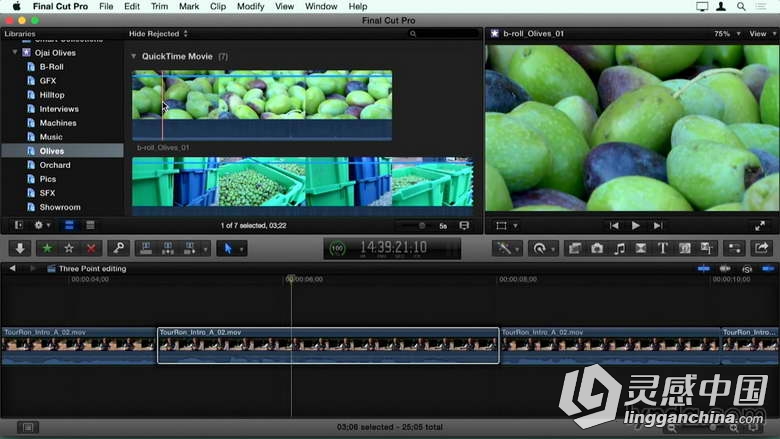
Task: Click the Unrate white star button
Action: point(69,248)
